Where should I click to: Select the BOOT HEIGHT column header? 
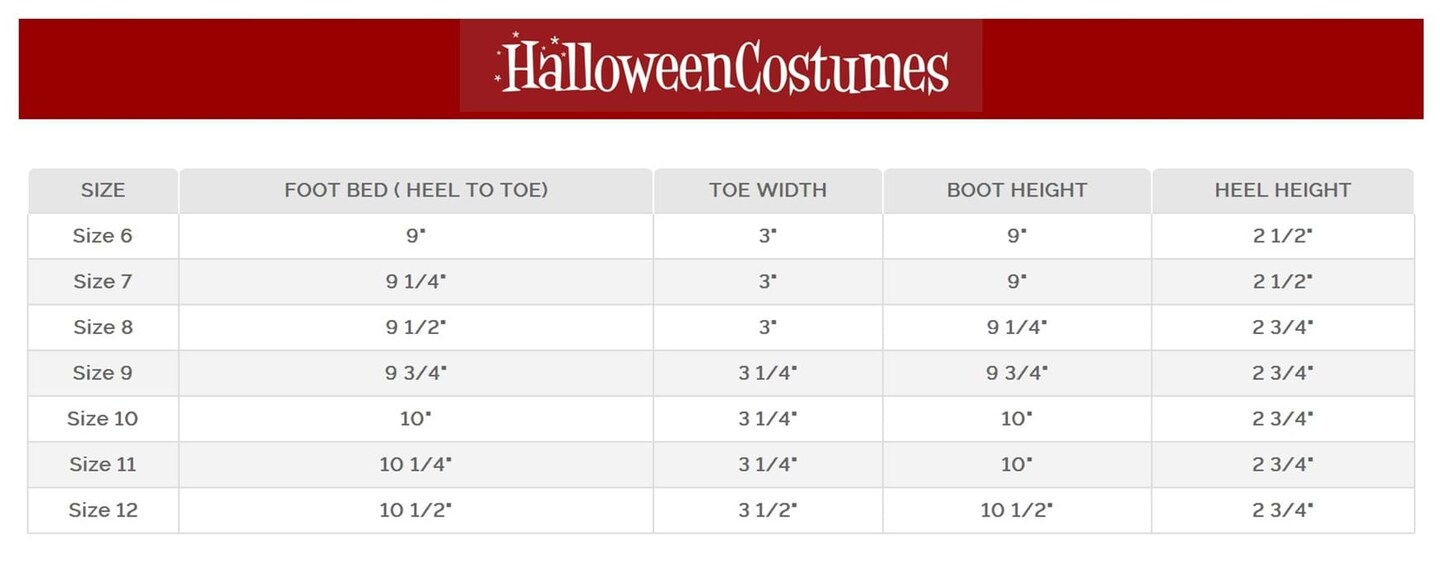[x=1017, y=190]
